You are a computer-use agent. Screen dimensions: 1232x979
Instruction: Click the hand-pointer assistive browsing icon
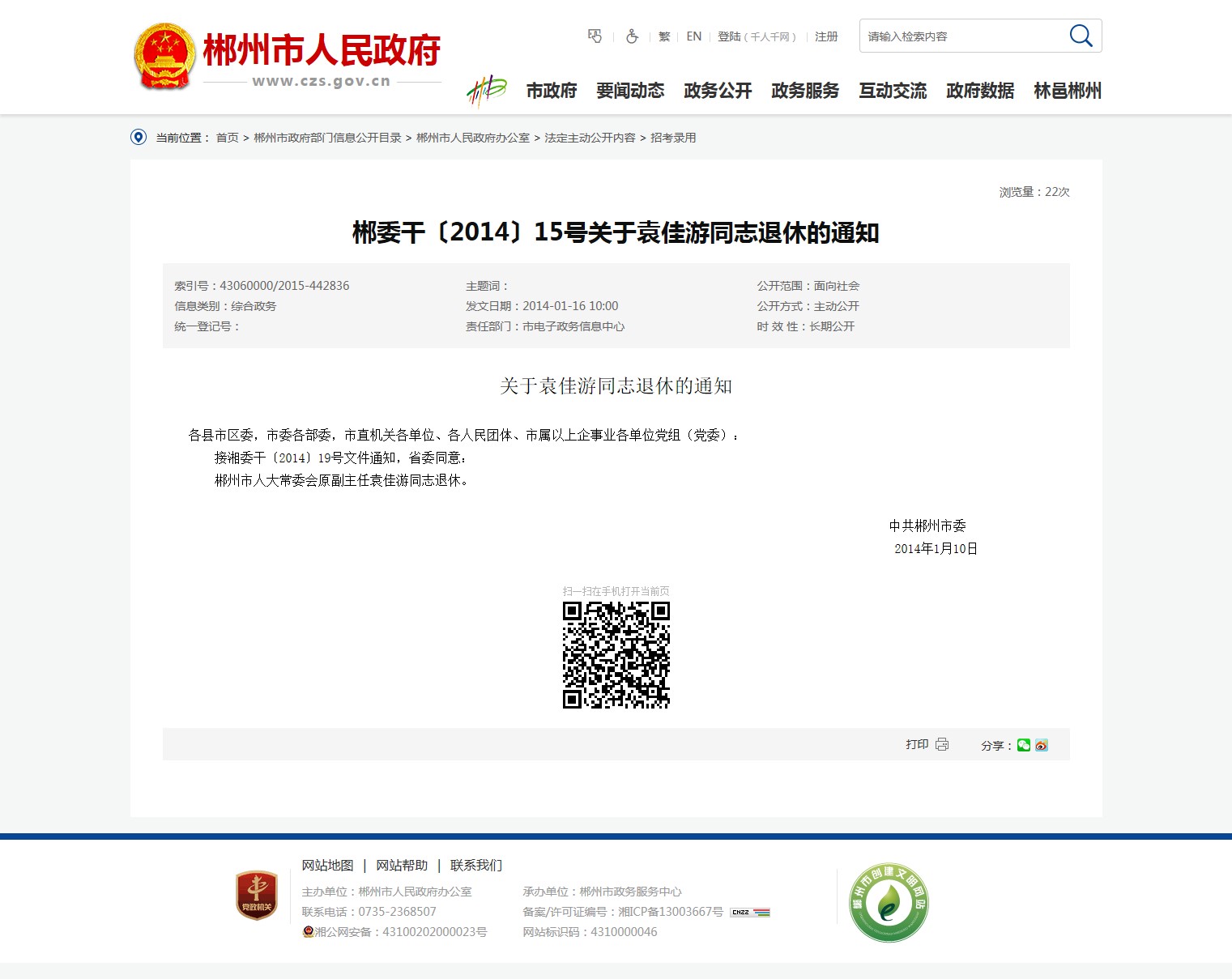[x=595, y=36]
